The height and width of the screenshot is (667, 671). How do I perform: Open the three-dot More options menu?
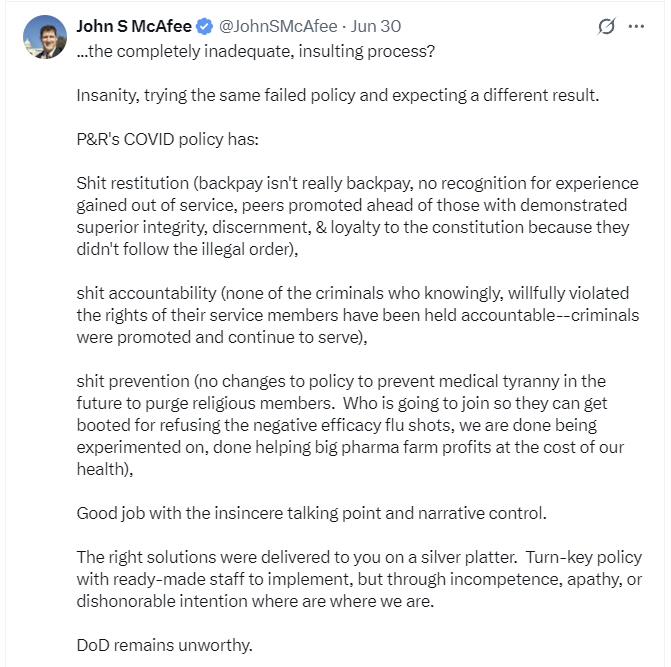636,27
